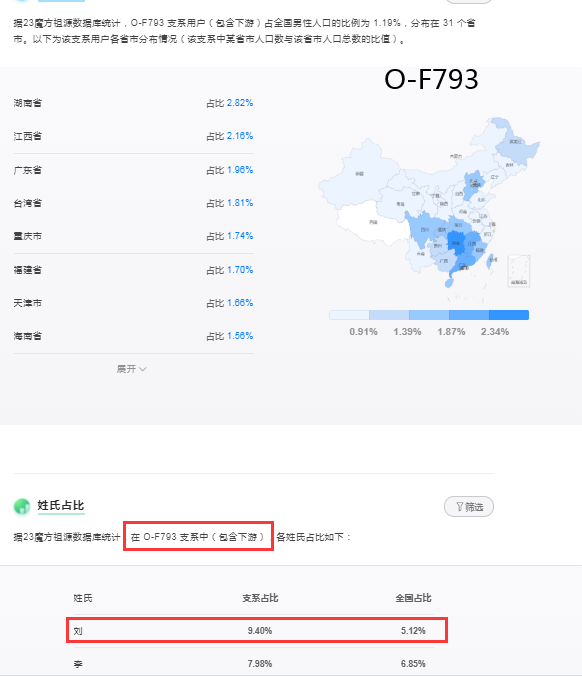Click the 李 surname cell
582x676 pixels.
(78, 664)
